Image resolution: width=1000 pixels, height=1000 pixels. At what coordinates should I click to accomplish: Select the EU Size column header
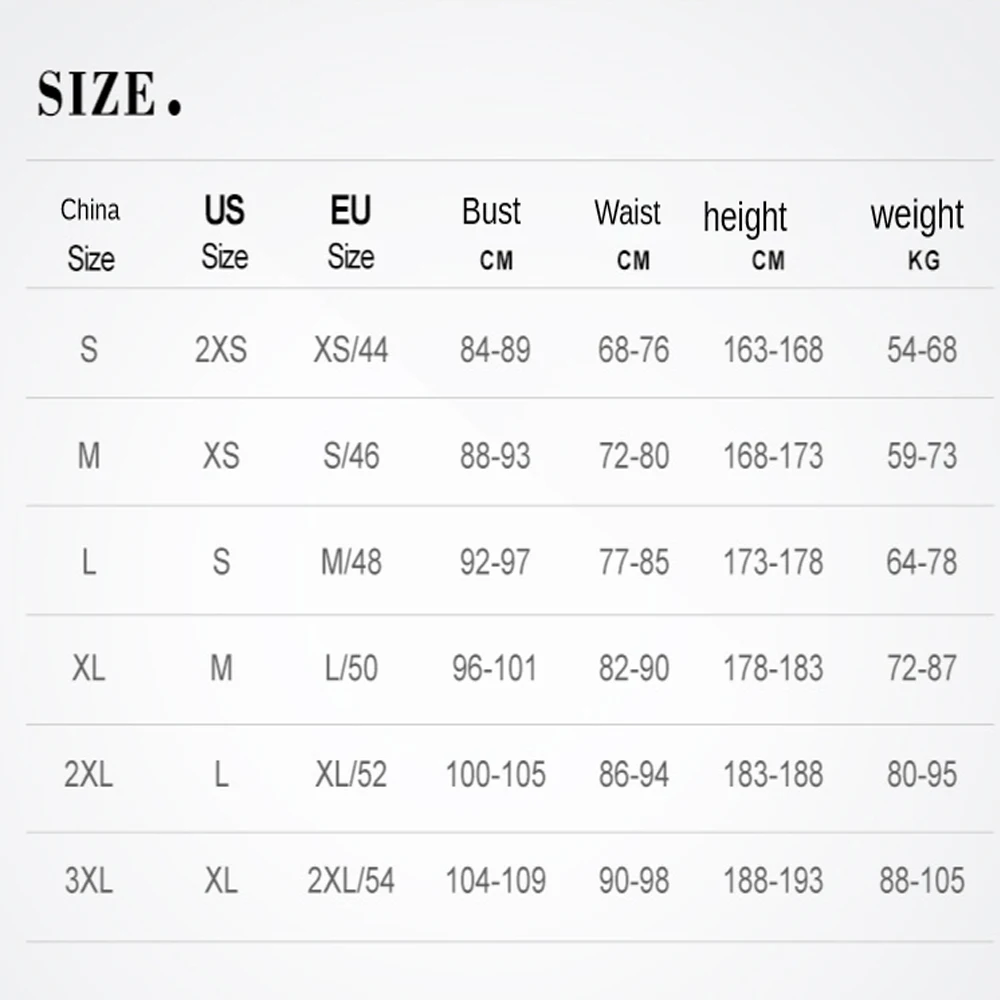tap(351, 233)
